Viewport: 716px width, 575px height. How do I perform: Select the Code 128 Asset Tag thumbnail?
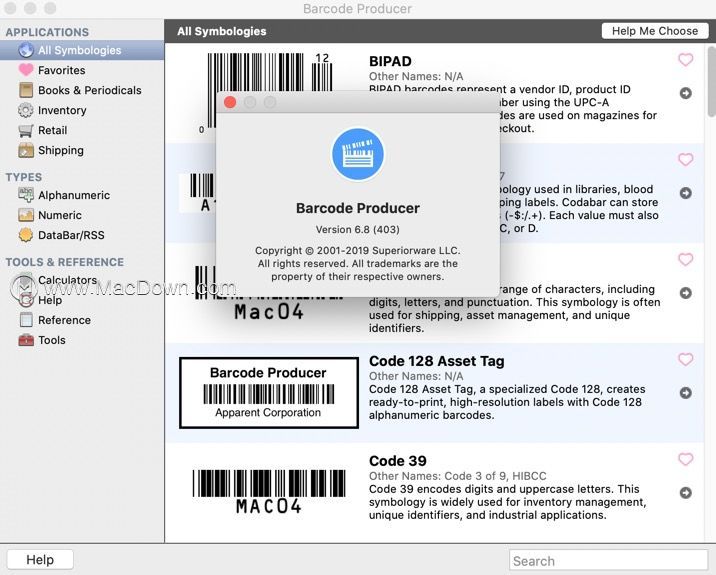(268, 393)
